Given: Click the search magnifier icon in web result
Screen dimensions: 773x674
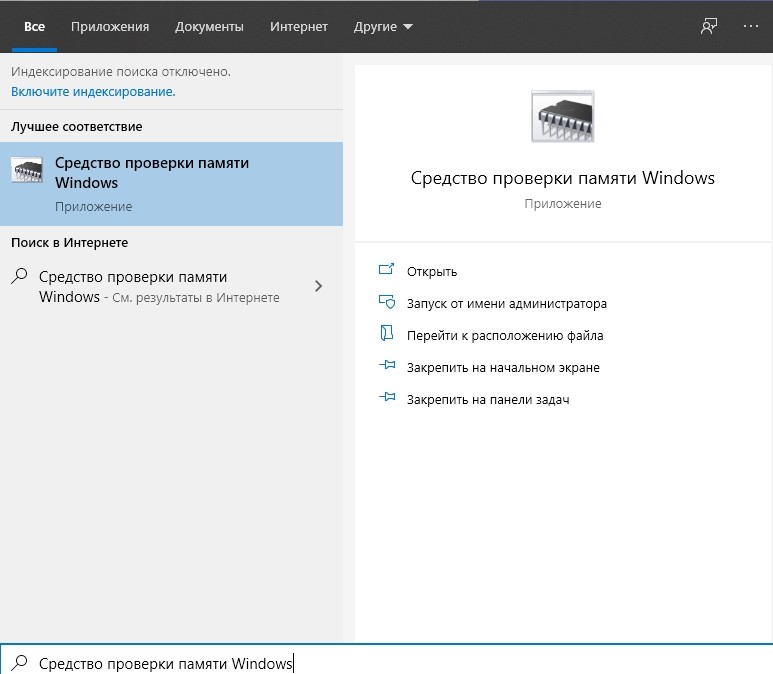Looking at the screenshot, I should click(19, 276).
